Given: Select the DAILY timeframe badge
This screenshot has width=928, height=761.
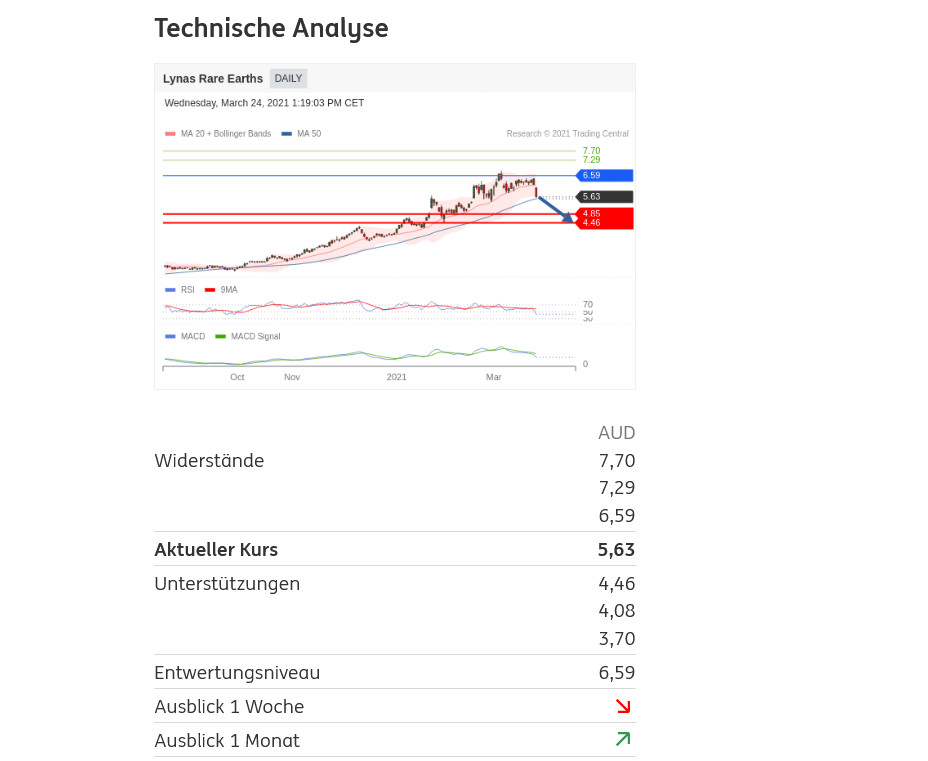Looking at the screenshot, I should point(288,79).
